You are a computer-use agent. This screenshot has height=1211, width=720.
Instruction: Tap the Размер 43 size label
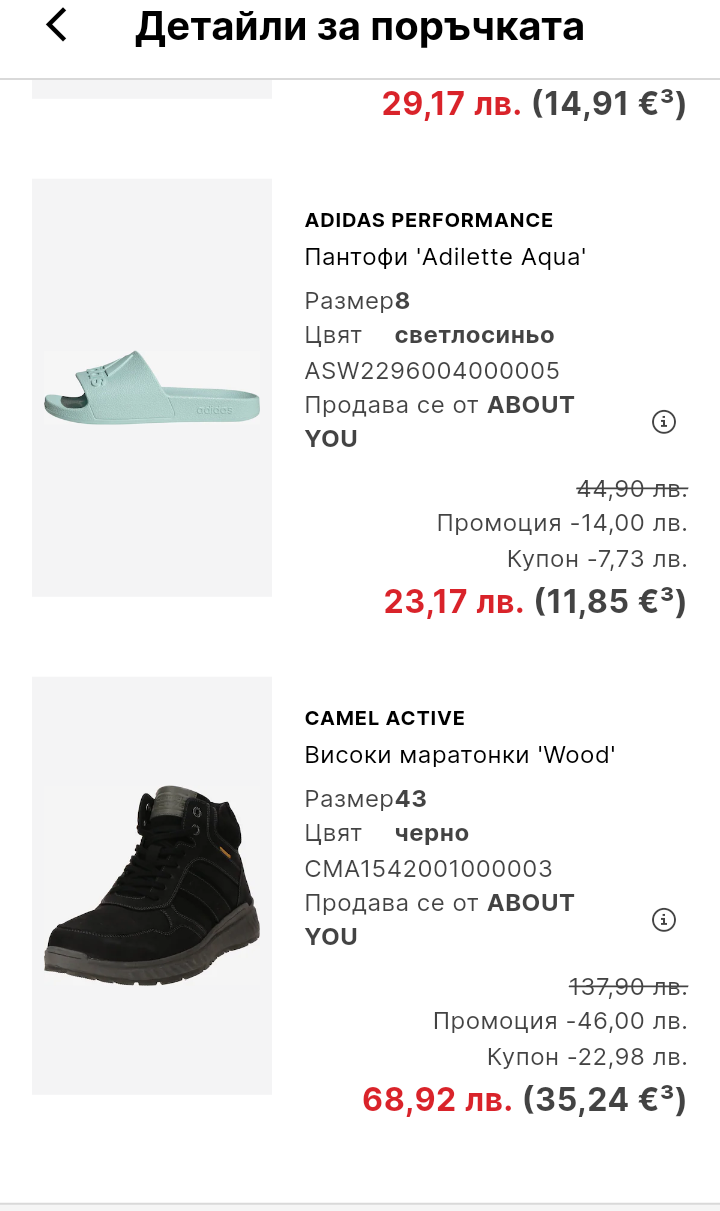pyautogui.click(x=366, y=799)
